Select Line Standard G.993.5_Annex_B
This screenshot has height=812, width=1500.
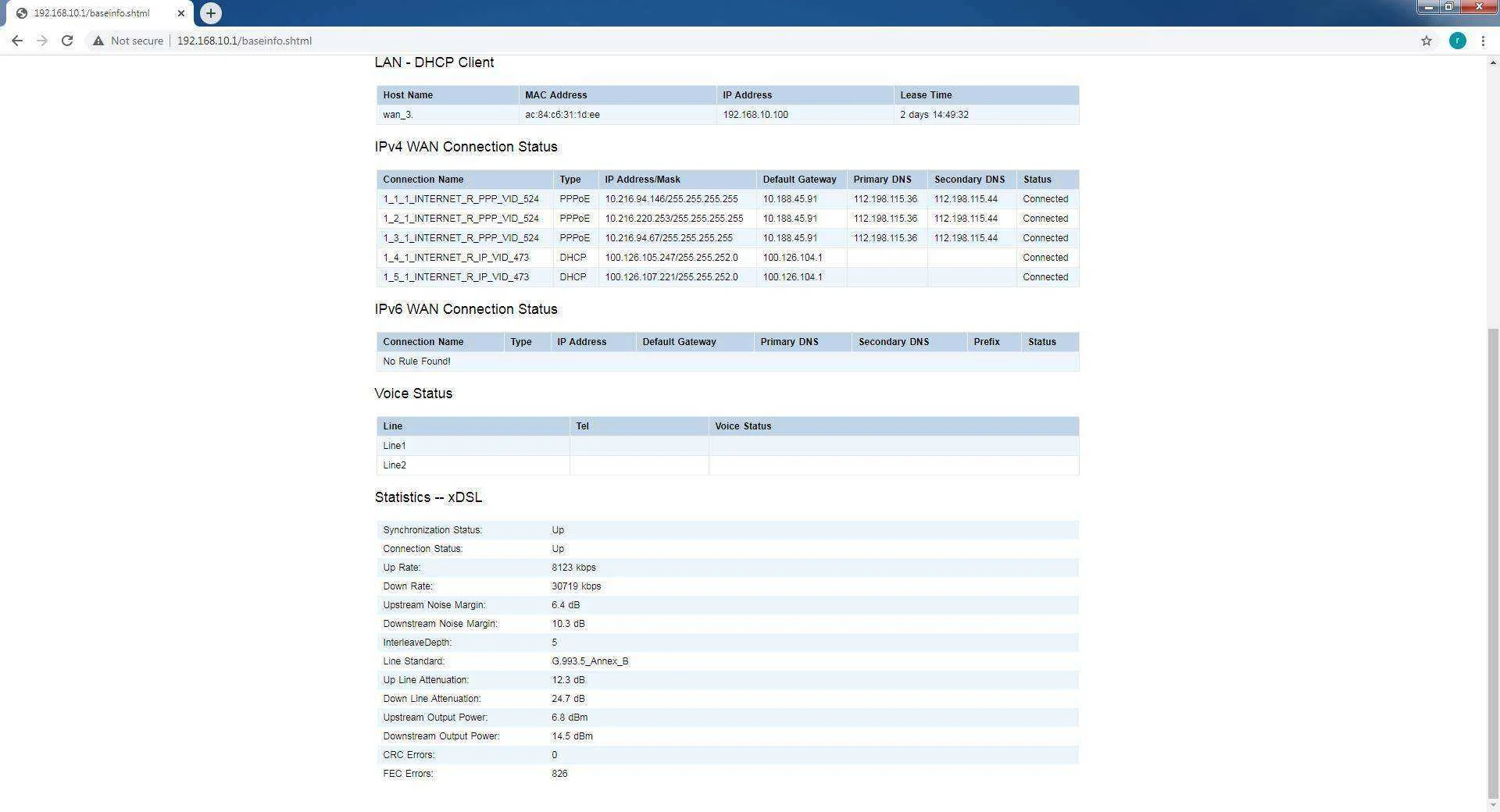point(590,661)
